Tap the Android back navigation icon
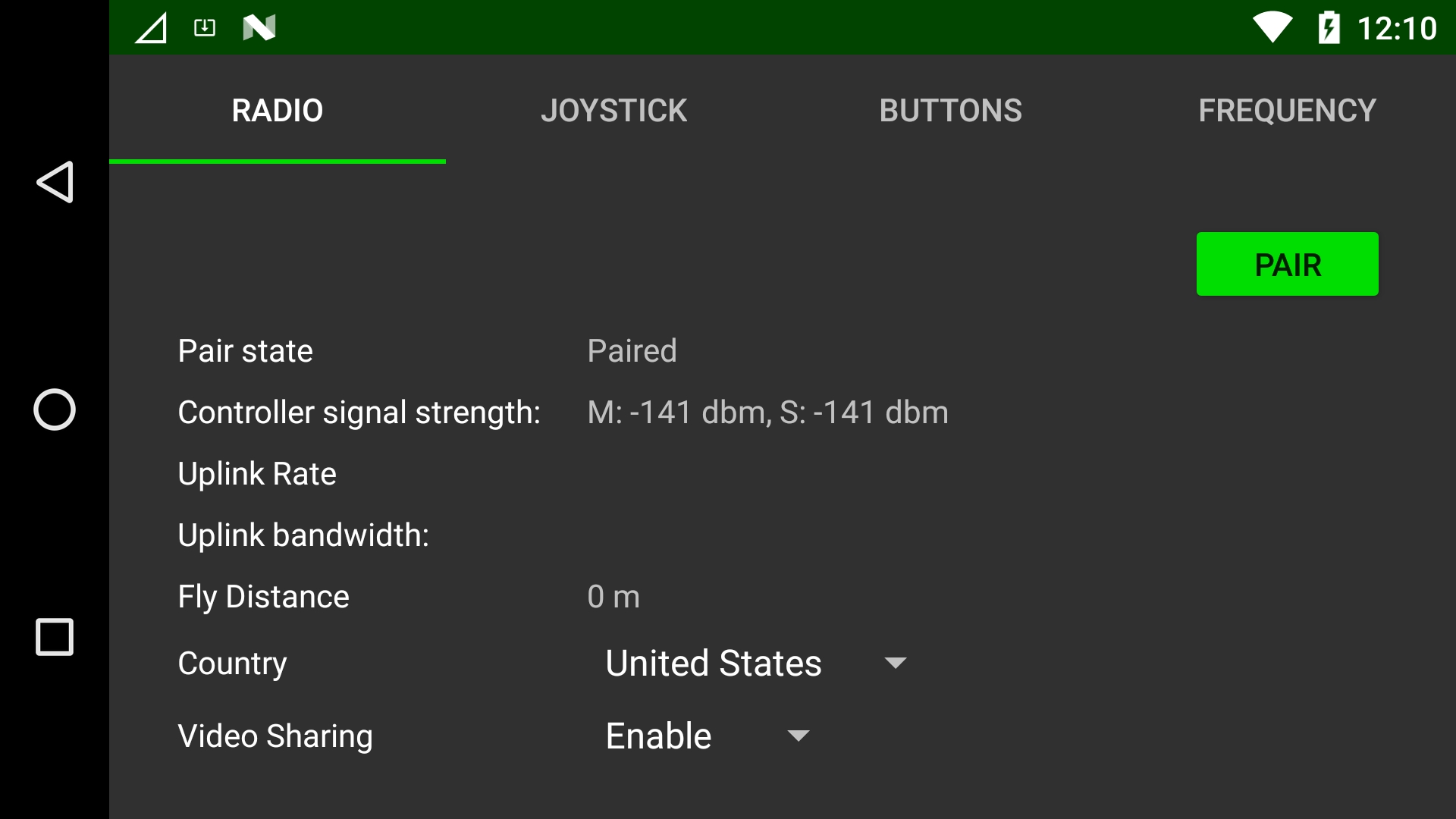 55,182
